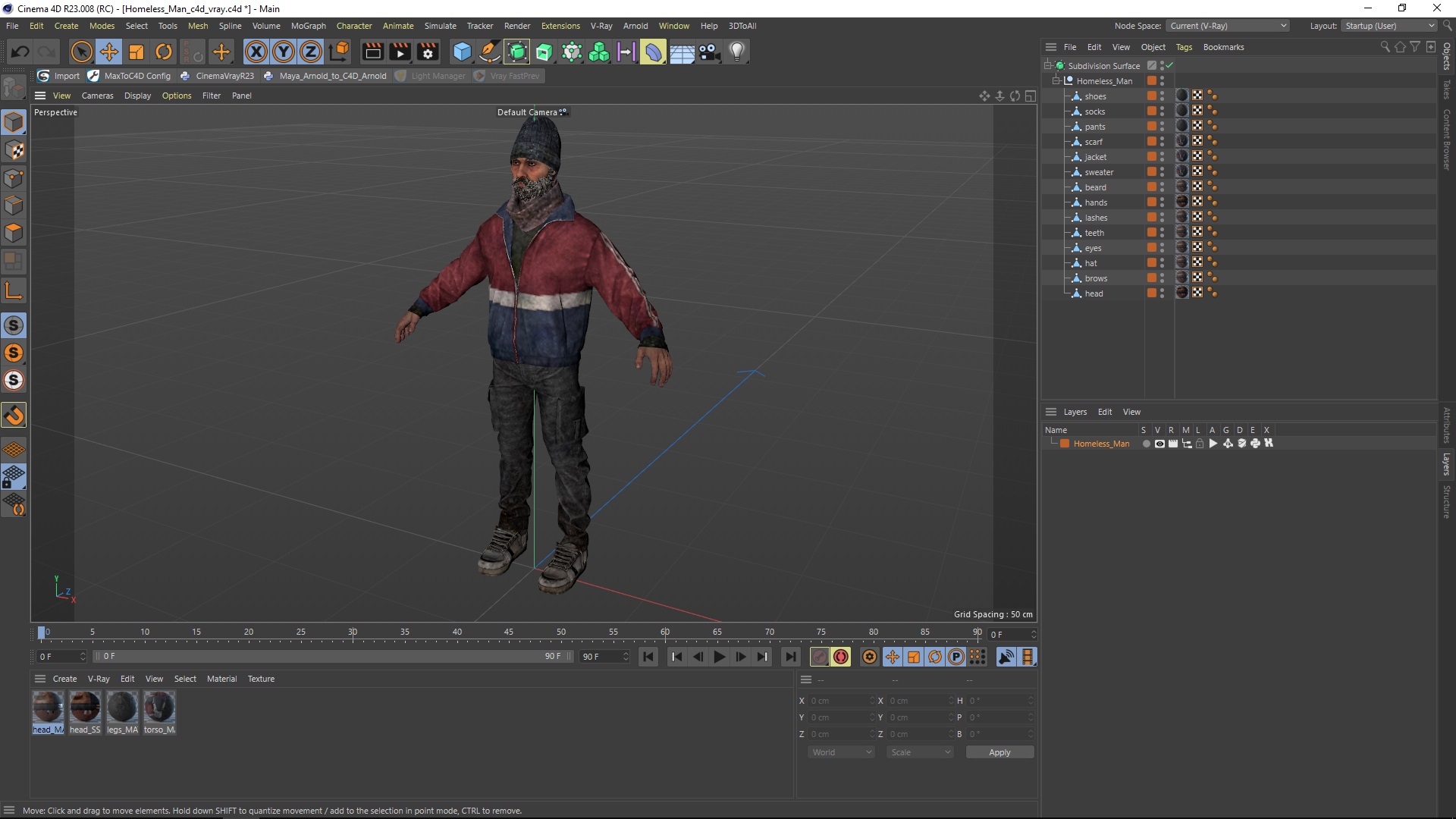Enable Axis mode L icon

14,291
